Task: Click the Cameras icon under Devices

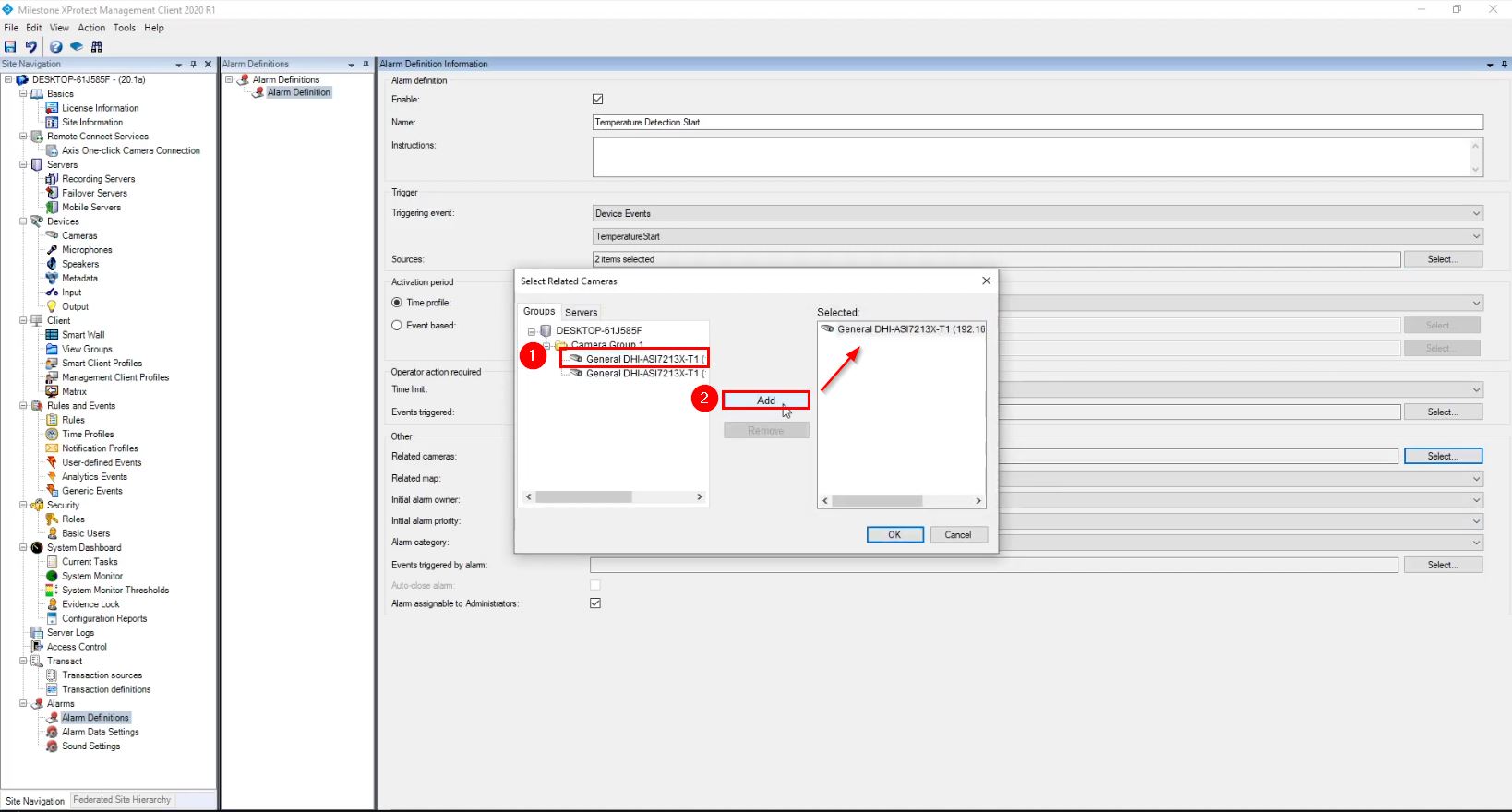Action: (x=52, y=235)
